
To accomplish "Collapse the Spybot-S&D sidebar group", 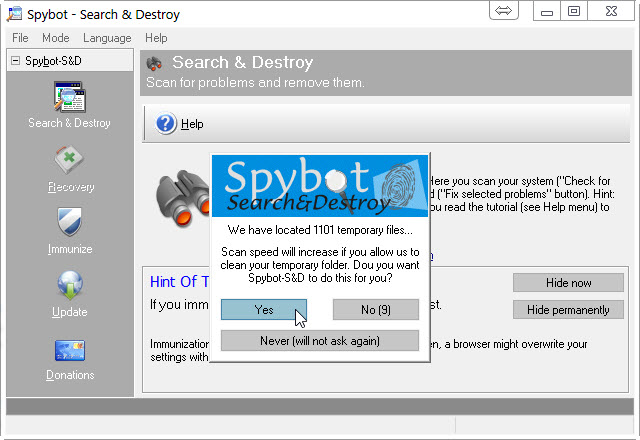I will tap(15, 62).
